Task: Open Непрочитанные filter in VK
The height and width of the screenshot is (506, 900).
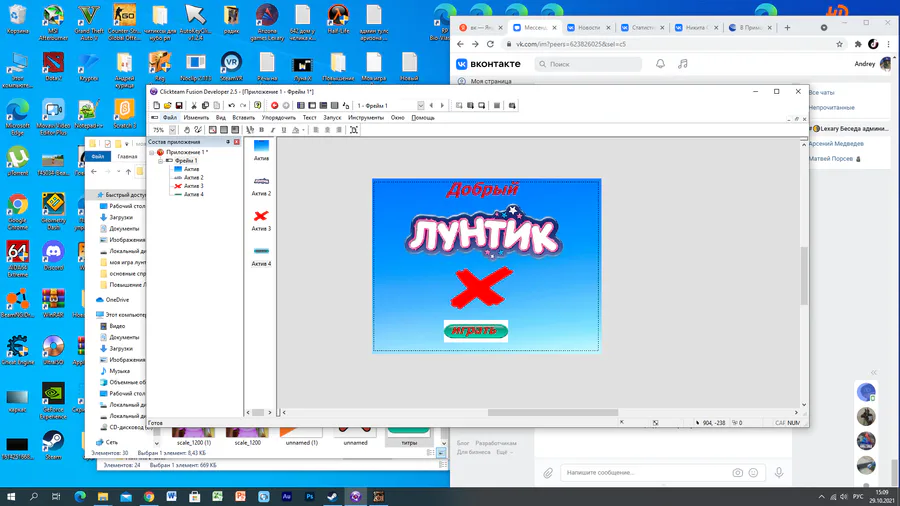Action: click(832, 107)
